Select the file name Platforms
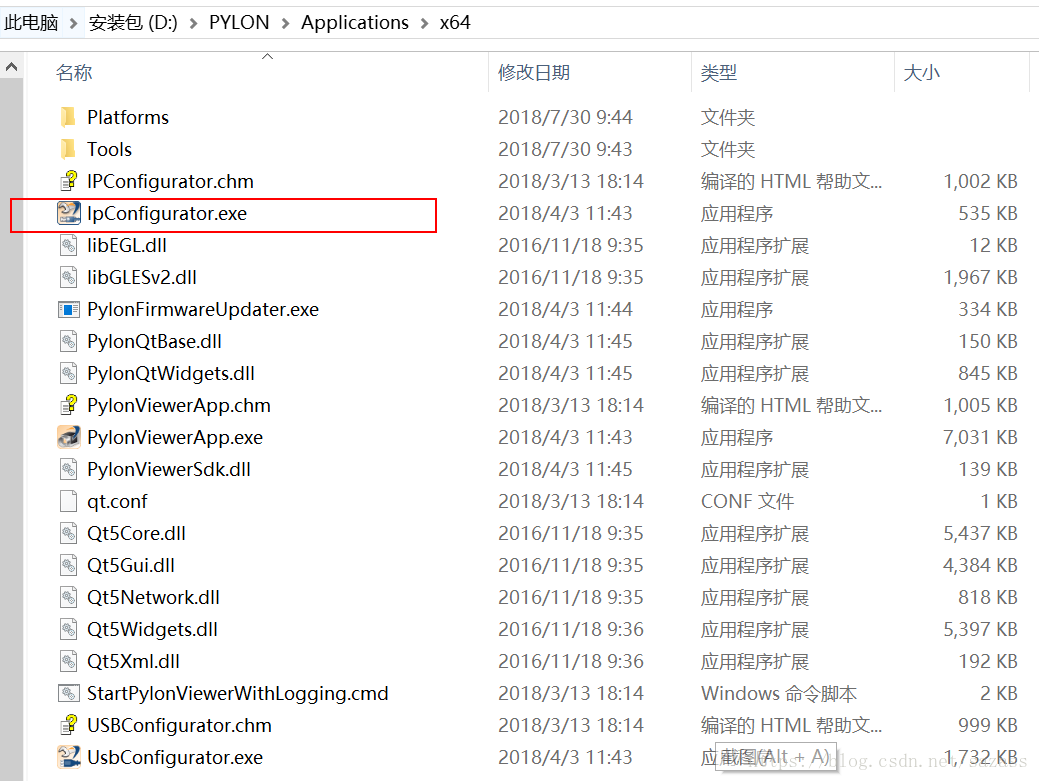 pos(128,117)
